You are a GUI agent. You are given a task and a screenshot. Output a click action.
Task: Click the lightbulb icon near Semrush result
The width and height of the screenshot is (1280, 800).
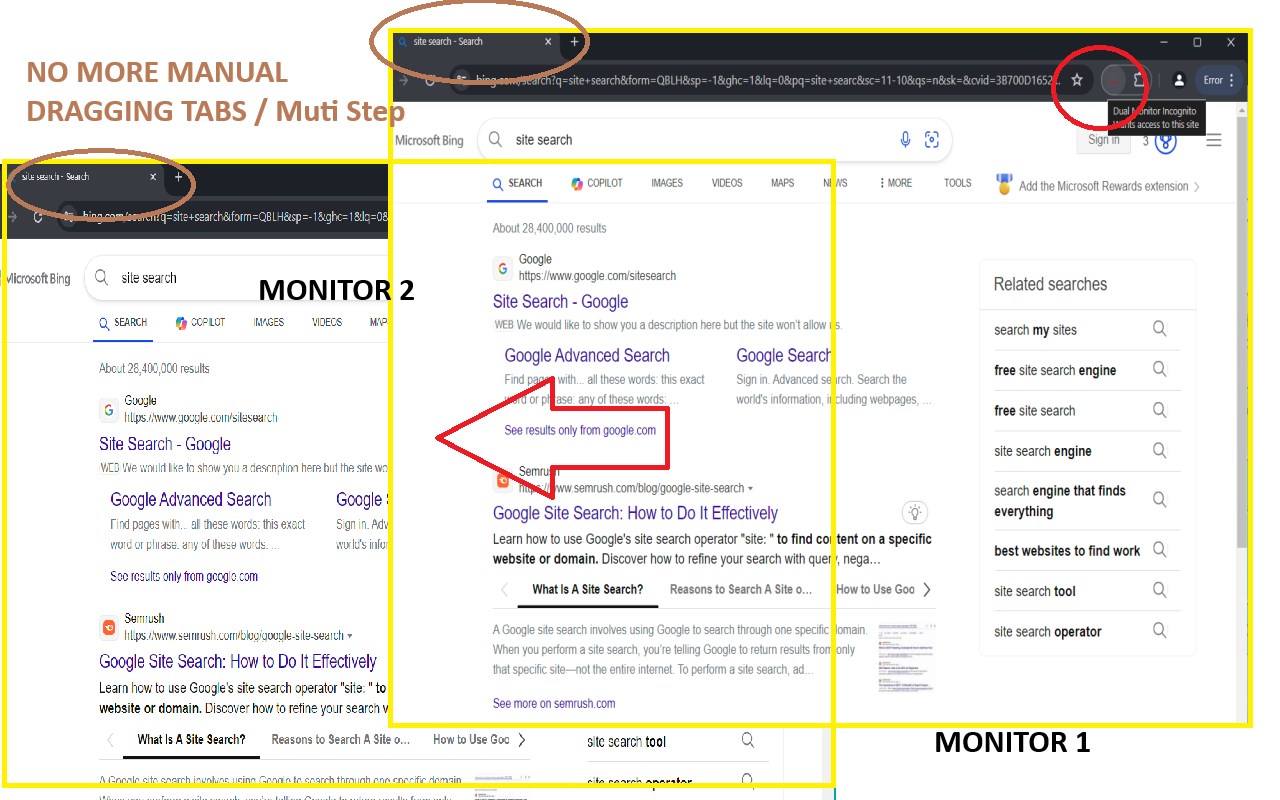click(913, 512)
